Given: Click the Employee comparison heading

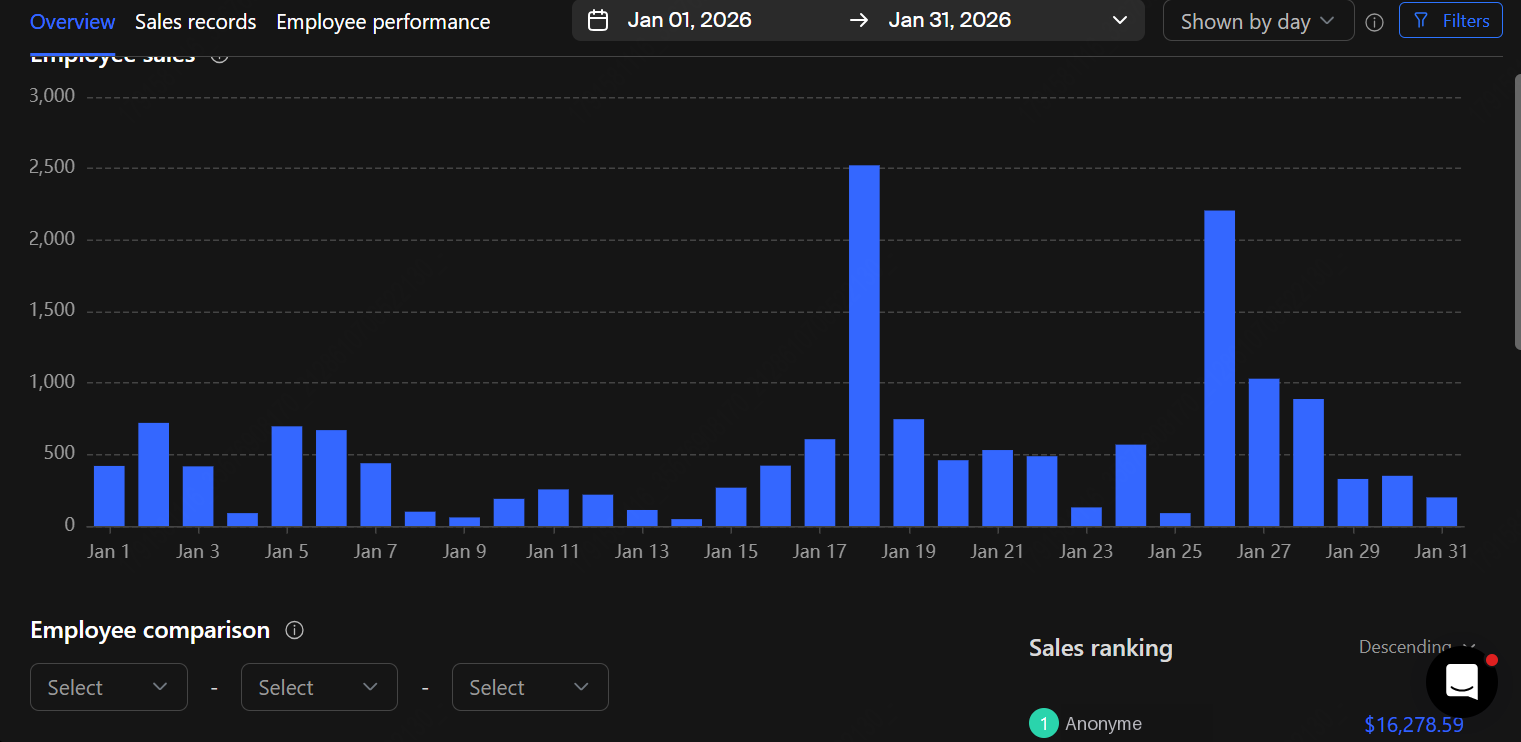Looking at the screenshot, I should [x=150, y=630].
